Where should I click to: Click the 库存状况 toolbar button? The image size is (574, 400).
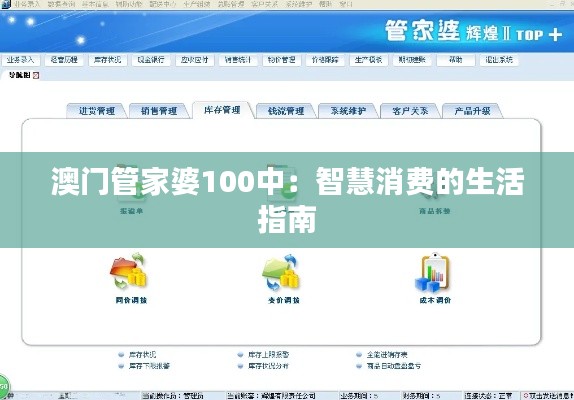(108, 60)
